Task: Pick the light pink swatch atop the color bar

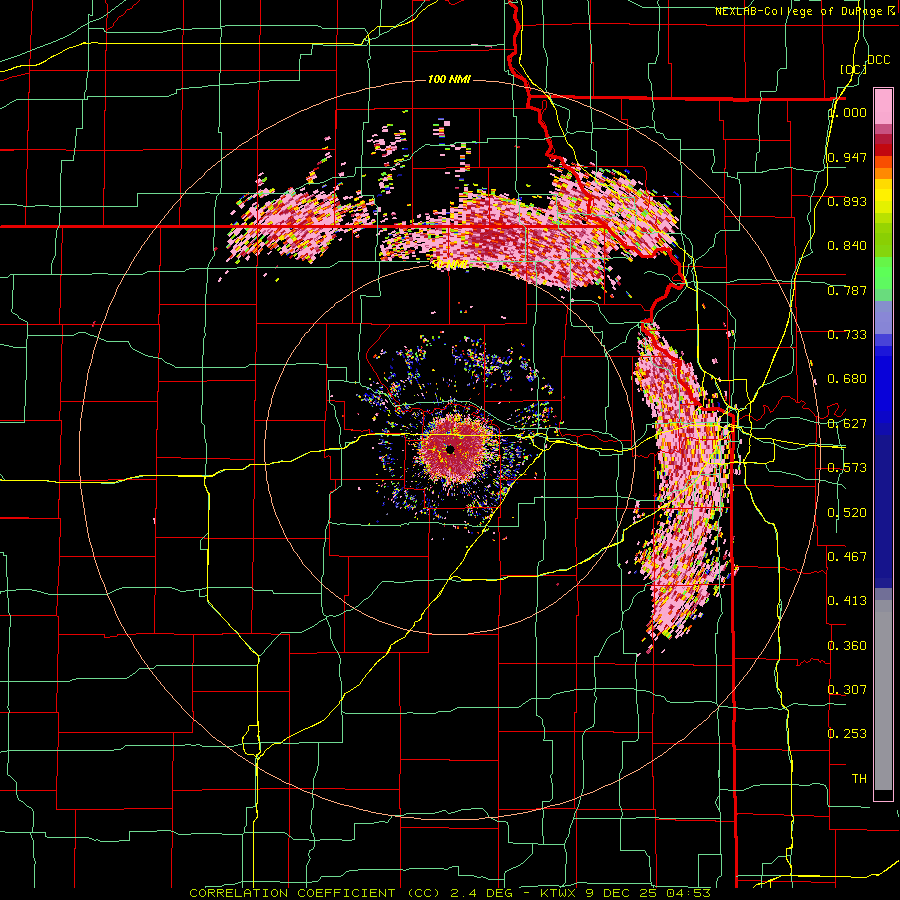Action: 883,106
